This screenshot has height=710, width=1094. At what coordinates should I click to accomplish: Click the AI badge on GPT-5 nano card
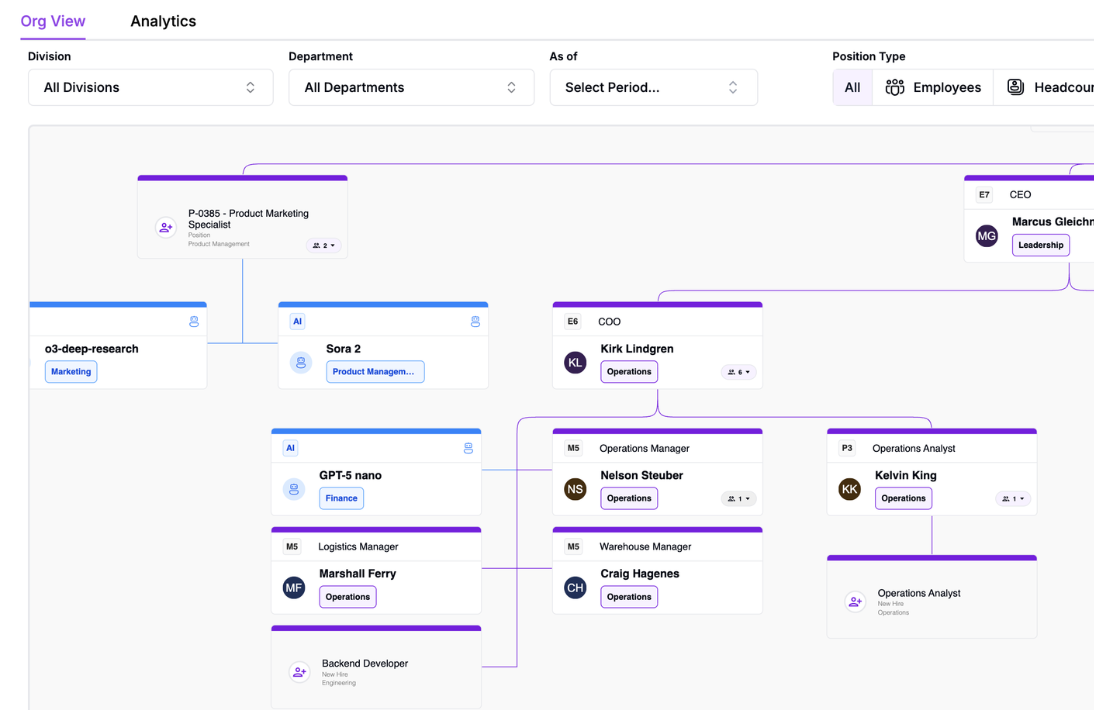point(290,447)
